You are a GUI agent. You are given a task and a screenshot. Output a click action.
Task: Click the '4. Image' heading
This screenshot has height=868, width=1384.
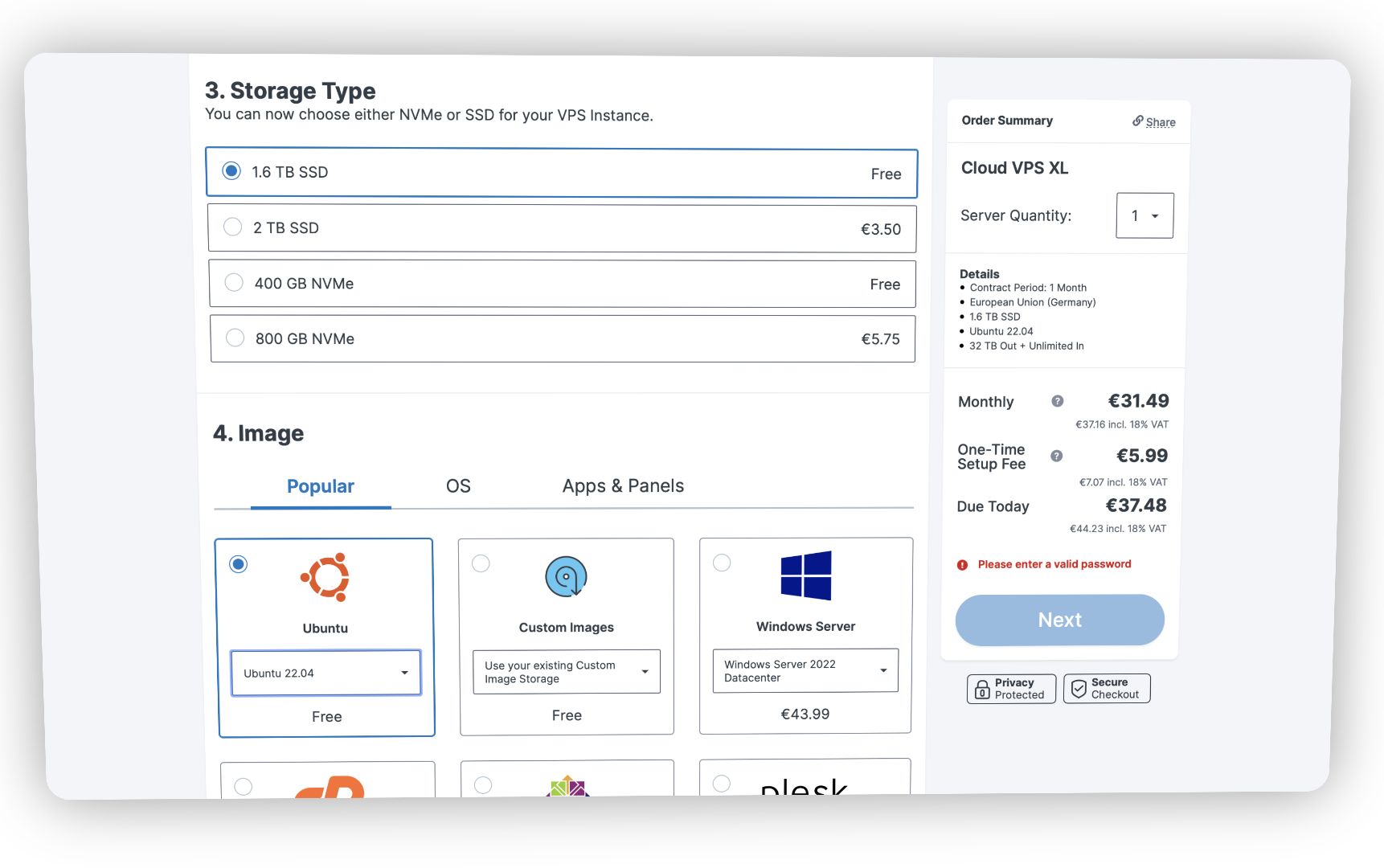[258, 433]
